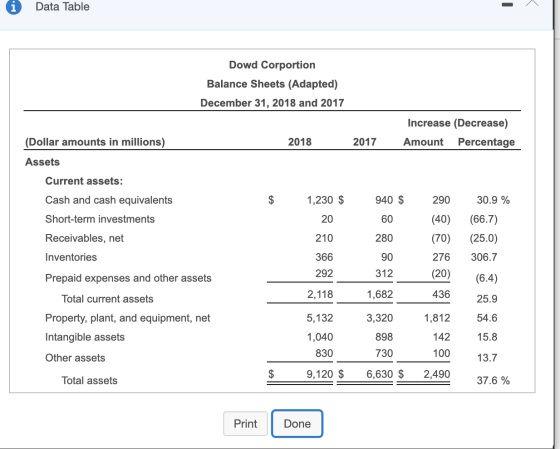
Task: Click the blue info icon beside Data Table
Action: (14, 6)
